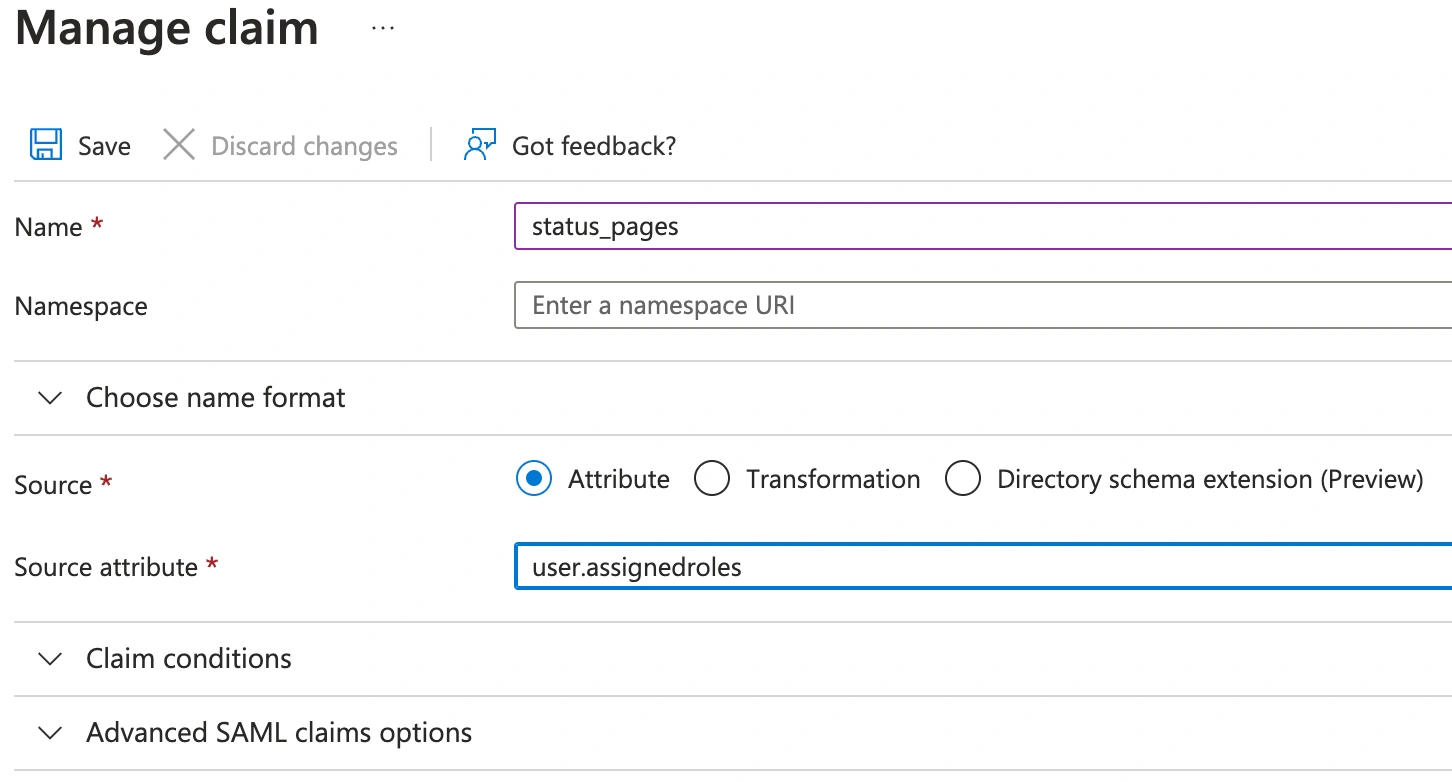1452x782 pixels.
Task: Click the Save floppy disk icon
Action: (46, 145)
